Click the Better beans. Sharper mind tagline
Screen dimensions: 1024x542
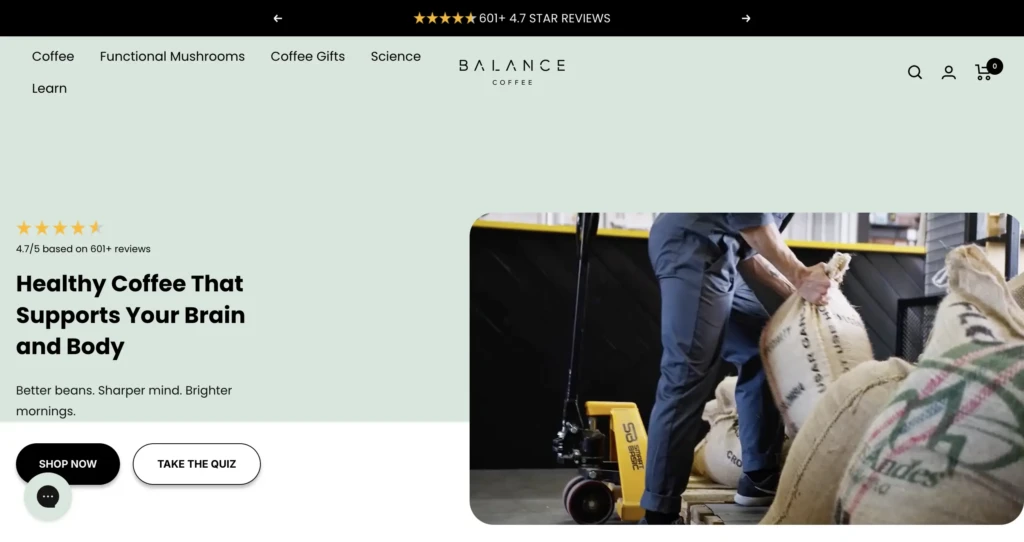[124, 400]
